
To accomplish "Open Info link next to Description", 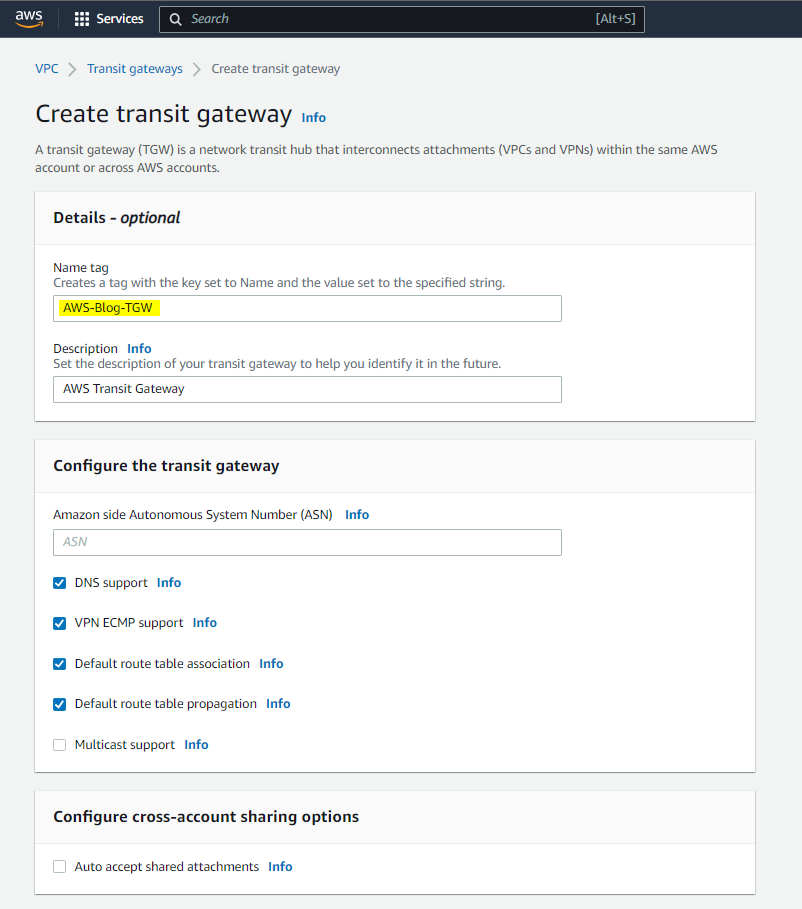I will point(139,349).
